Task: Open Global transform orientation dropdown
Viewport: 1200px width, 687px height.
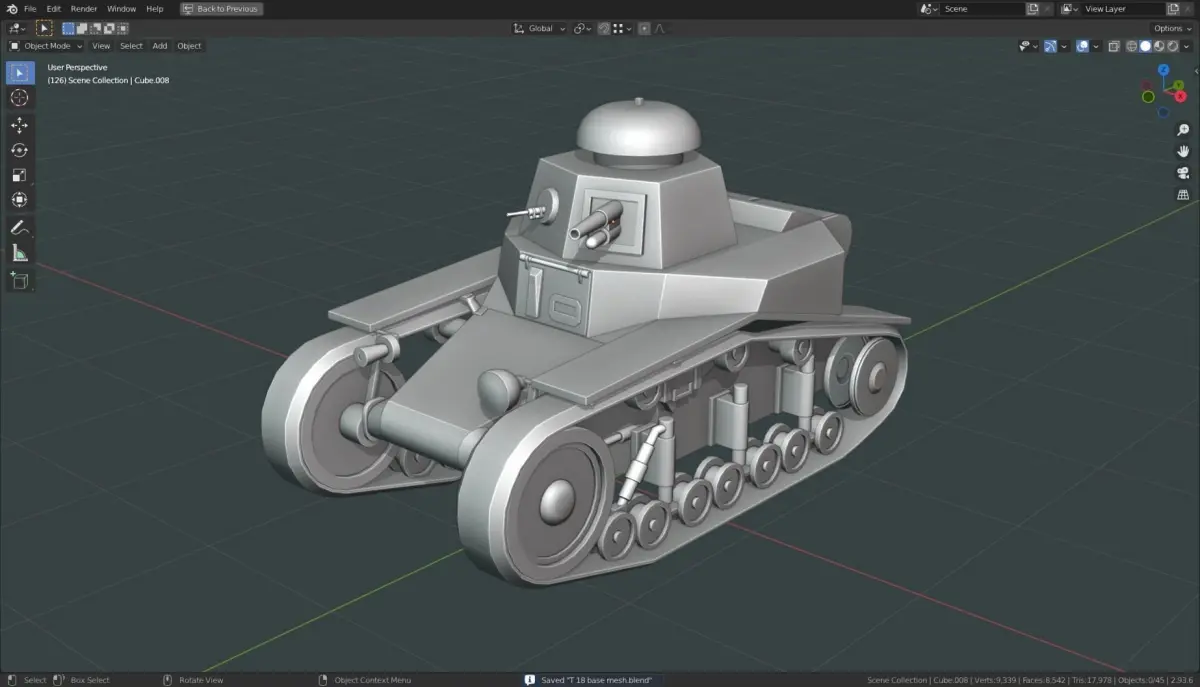Action: tap(540, 28)
